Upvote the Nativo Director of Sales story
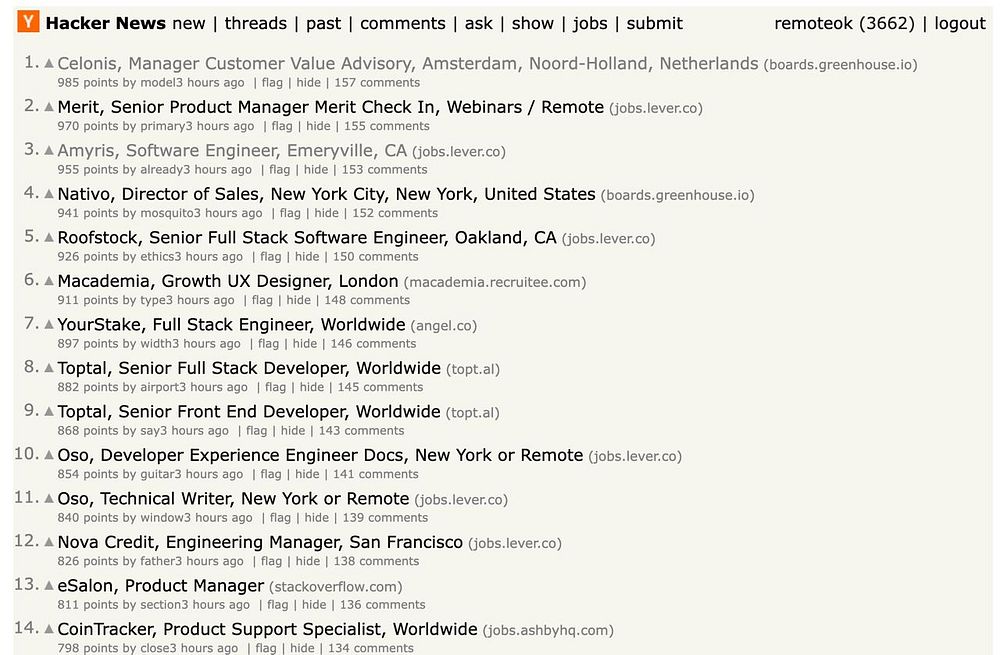 (x=49, y=194)
